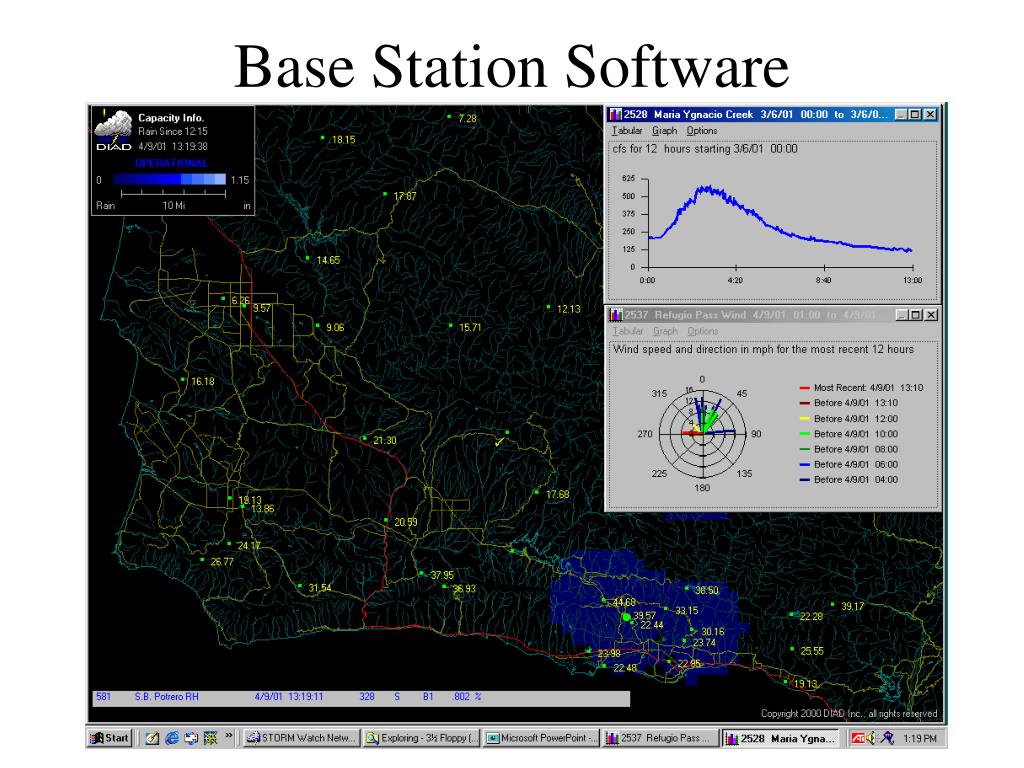This screenshot has width=1024, height=768.
Task: Switch to 2537 Refugio Pass taskbar button
Action: point(661,738)
